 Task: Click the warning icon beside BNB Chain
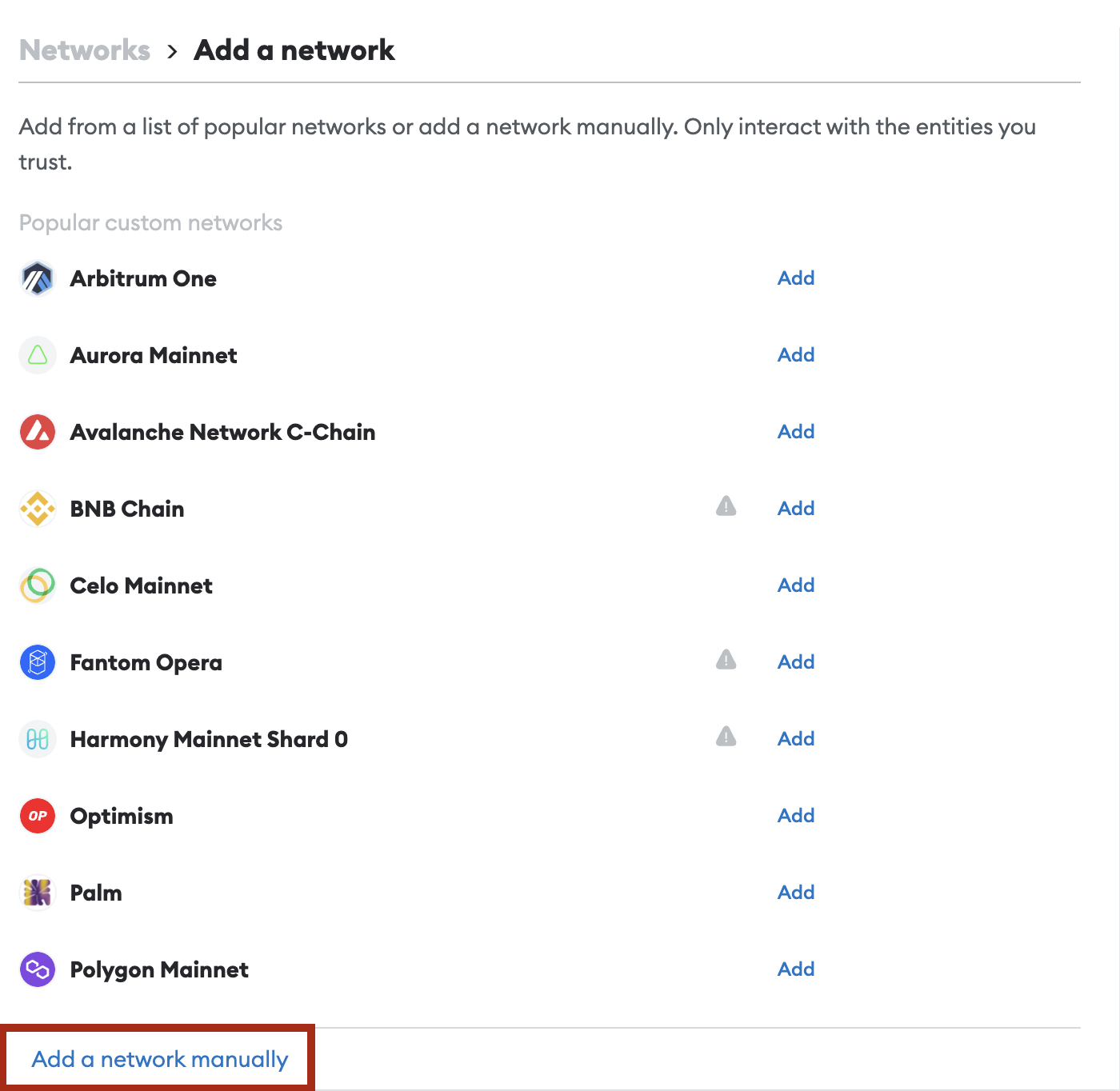point(726,506)
